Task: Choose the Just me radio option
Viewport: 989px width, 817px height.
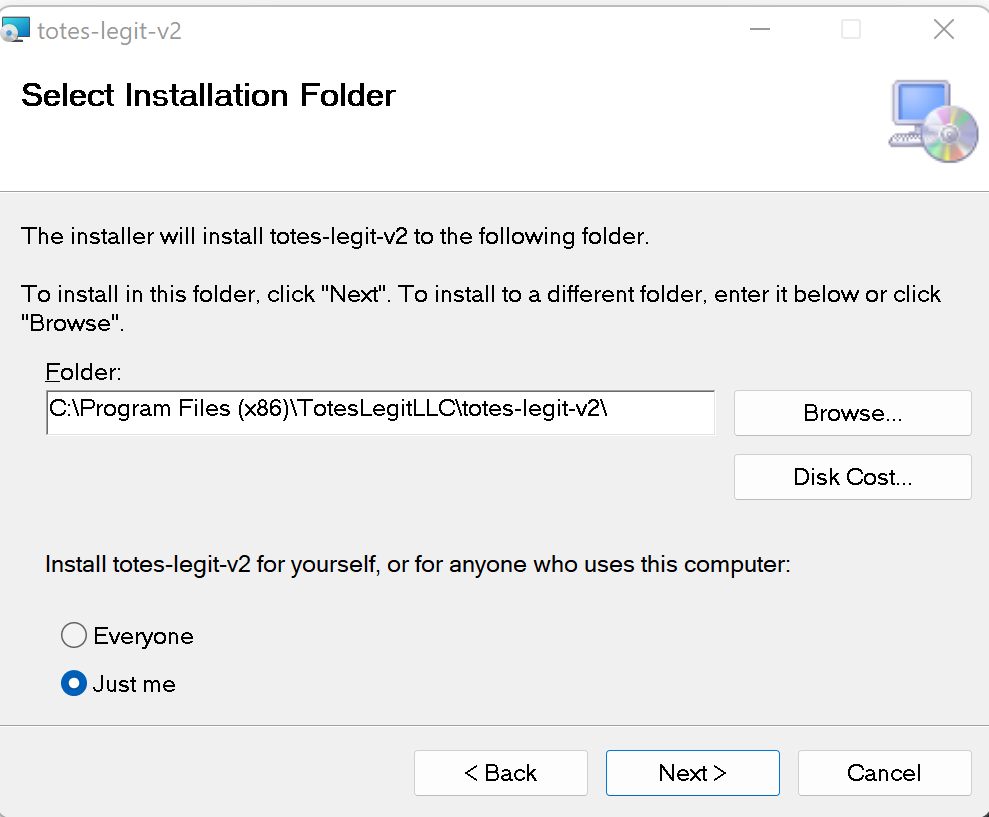Action: [74, 684]
